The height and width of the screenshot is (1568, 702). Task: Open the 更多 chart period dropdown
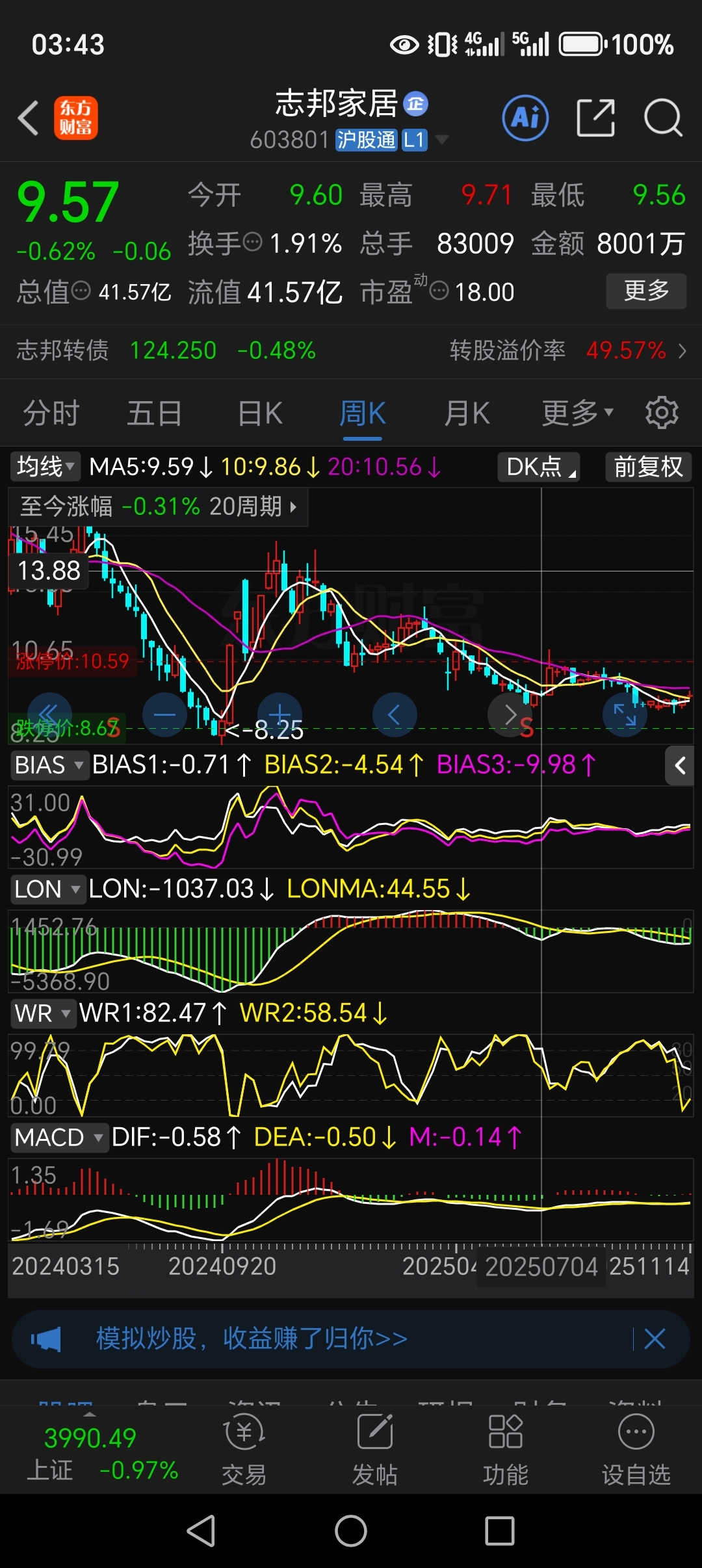(x=578, y=413)
